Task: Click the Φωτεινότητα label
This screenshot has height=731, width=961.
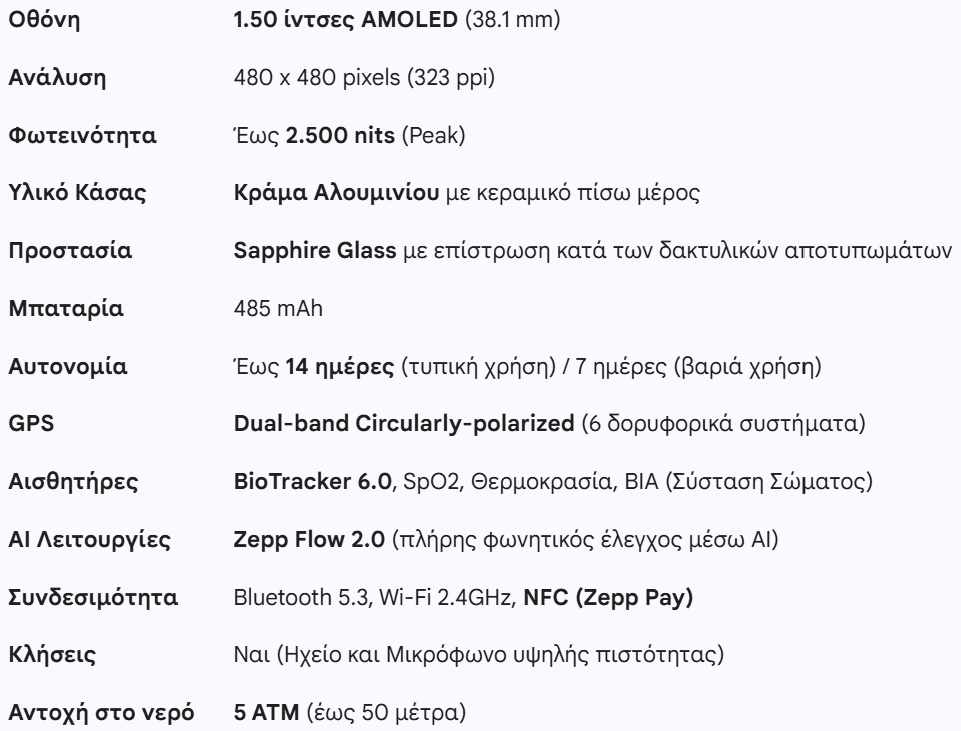Action: coord(82,135)
